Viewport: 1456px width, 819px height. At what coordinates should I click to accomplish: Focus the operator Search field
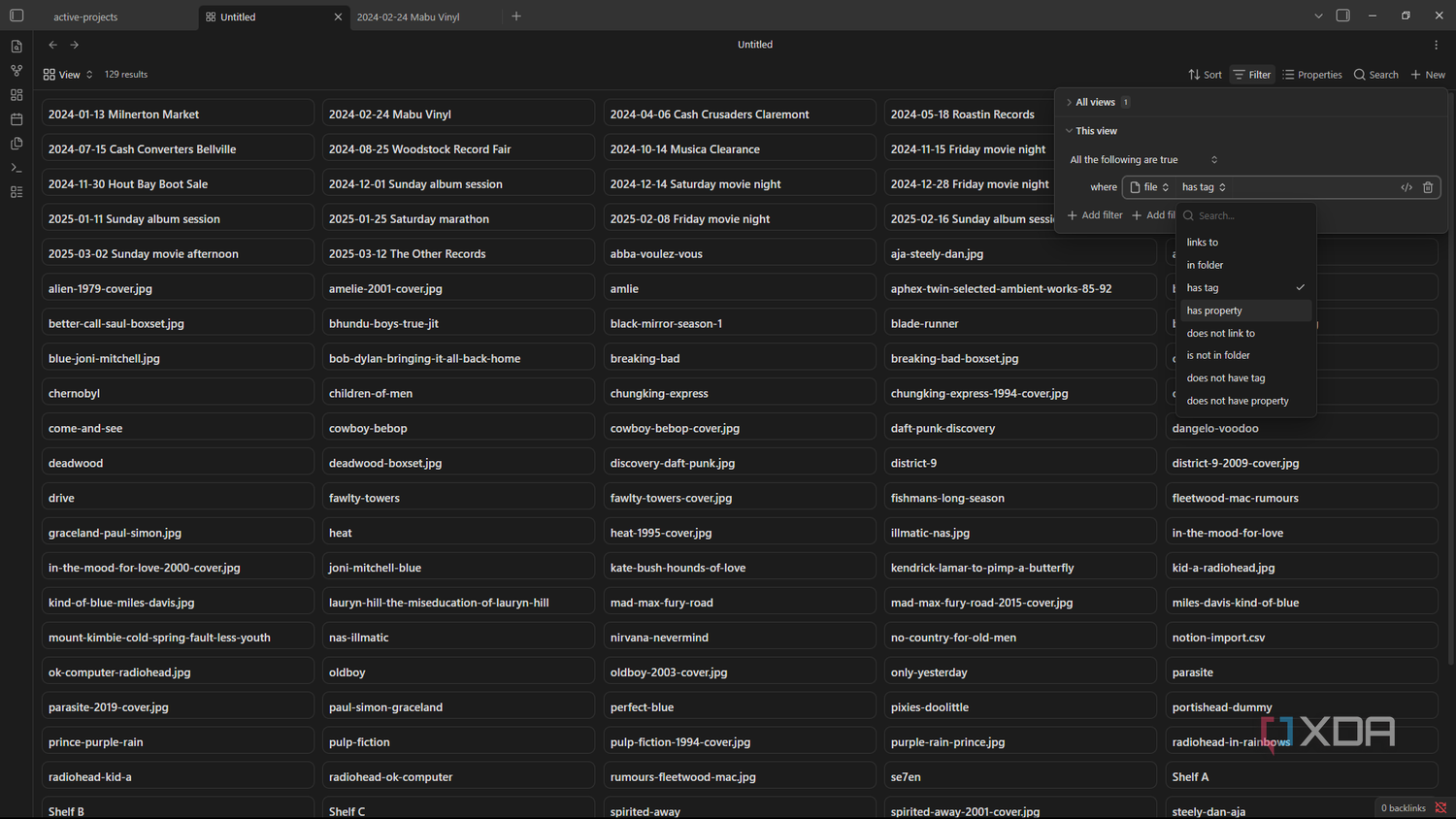point(1246,215)
